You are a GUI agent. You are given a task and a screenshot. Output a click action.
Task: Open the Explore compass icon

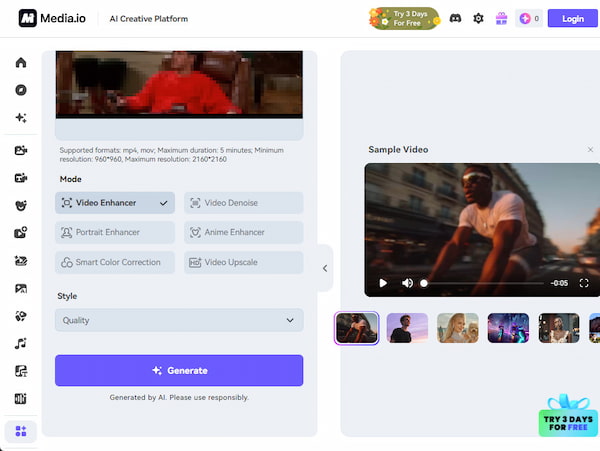coord(21,90)
